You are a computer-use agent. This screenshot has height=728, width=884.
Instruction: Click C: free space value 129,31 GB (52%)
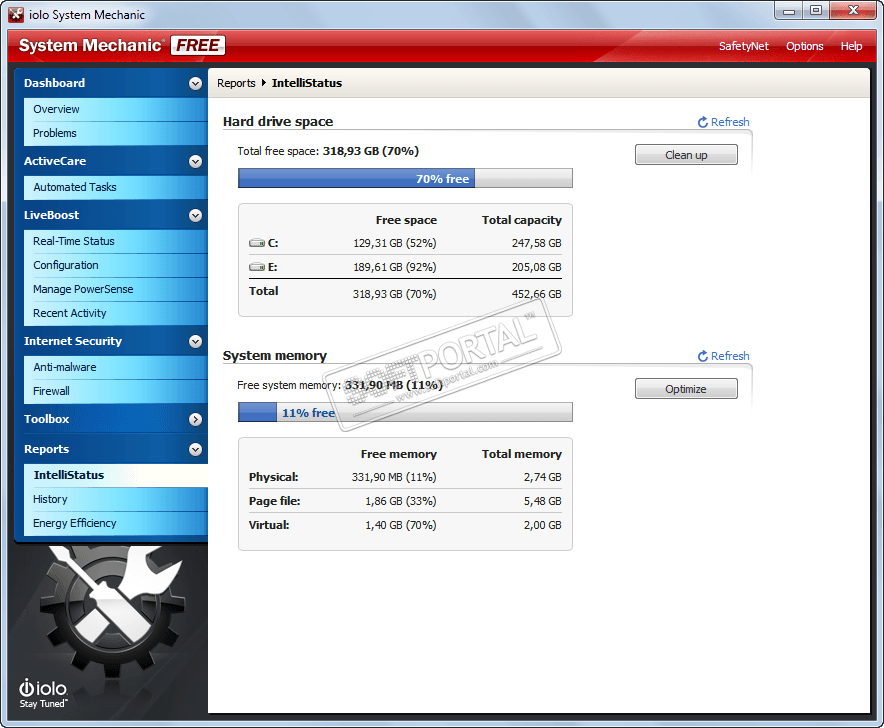[x=395, y=243]
